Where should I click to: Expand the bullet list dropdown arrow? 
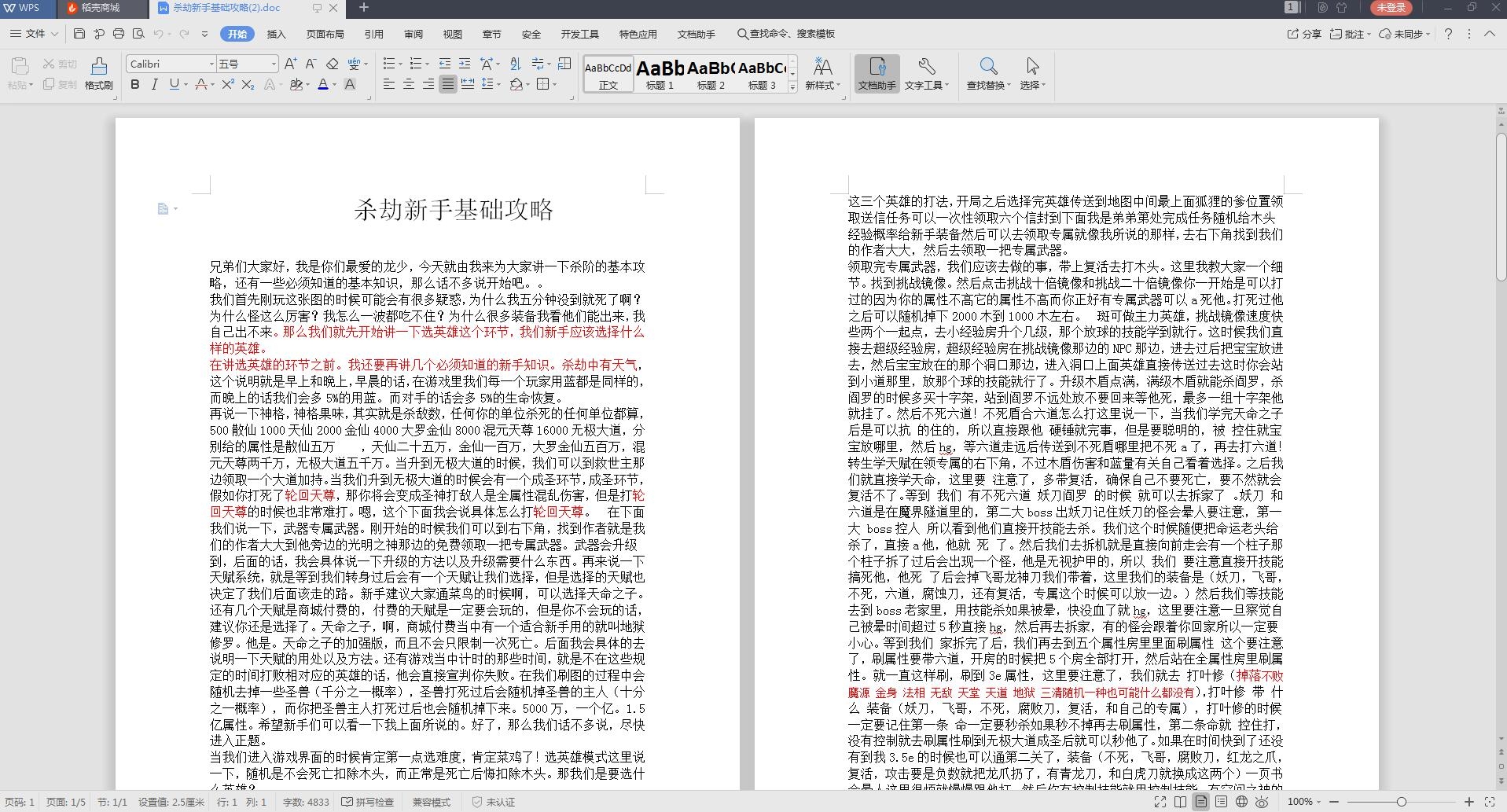(401, 64)
